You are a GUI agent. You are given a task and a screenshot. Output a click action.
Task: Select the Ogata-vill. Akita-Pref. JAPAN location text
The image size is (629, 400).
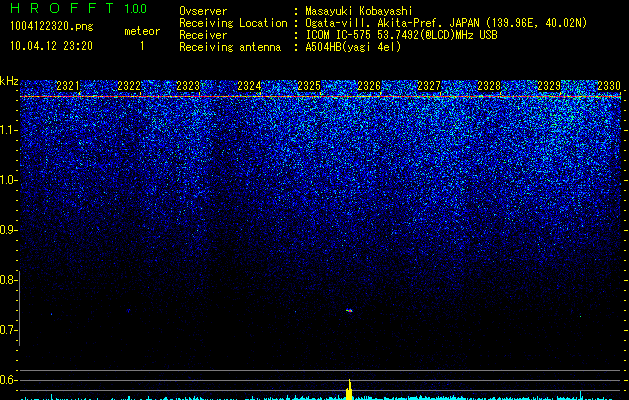pos(446,23)
